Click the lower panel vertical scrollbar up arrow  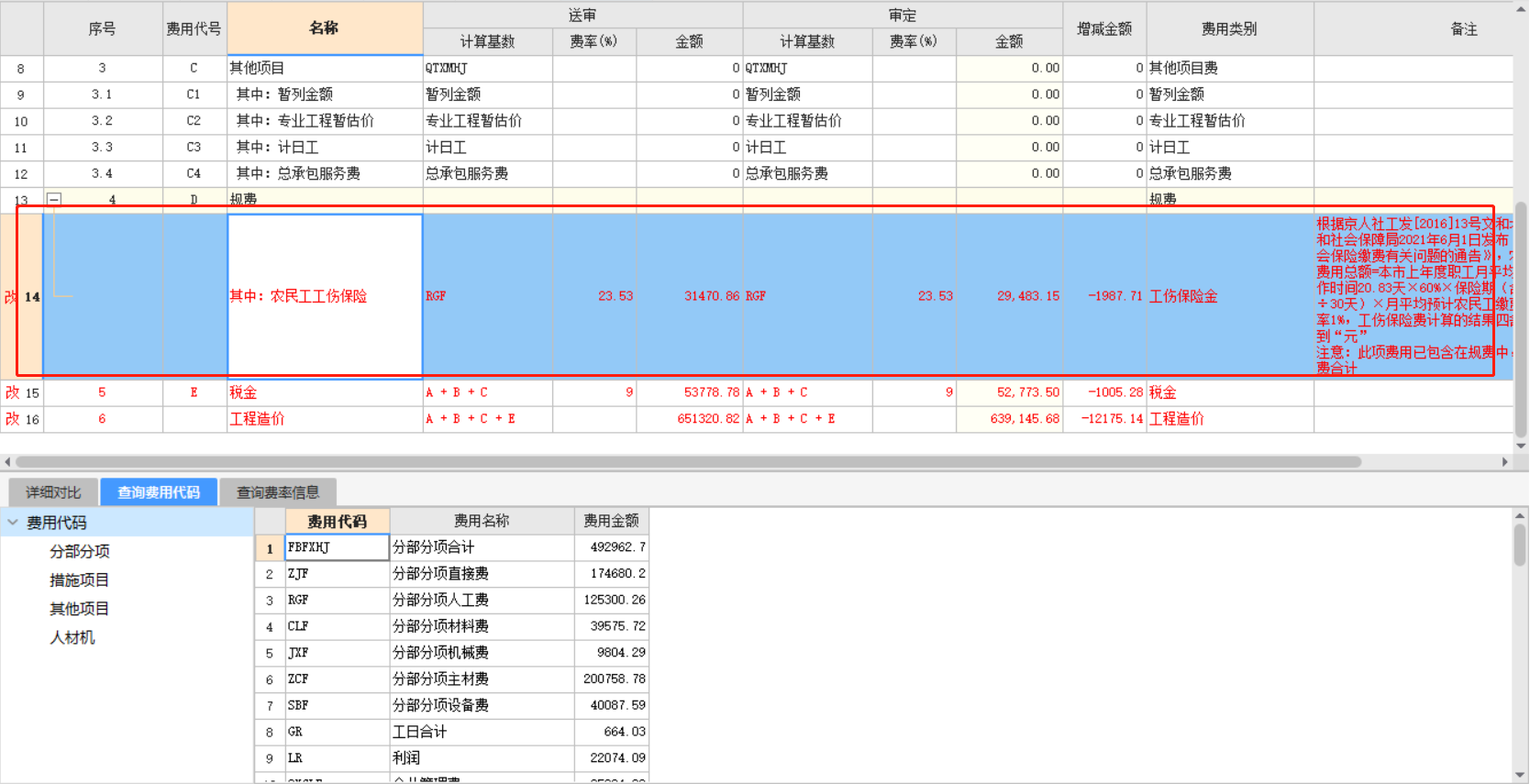pyautogui.click(x=1520, y=515)
